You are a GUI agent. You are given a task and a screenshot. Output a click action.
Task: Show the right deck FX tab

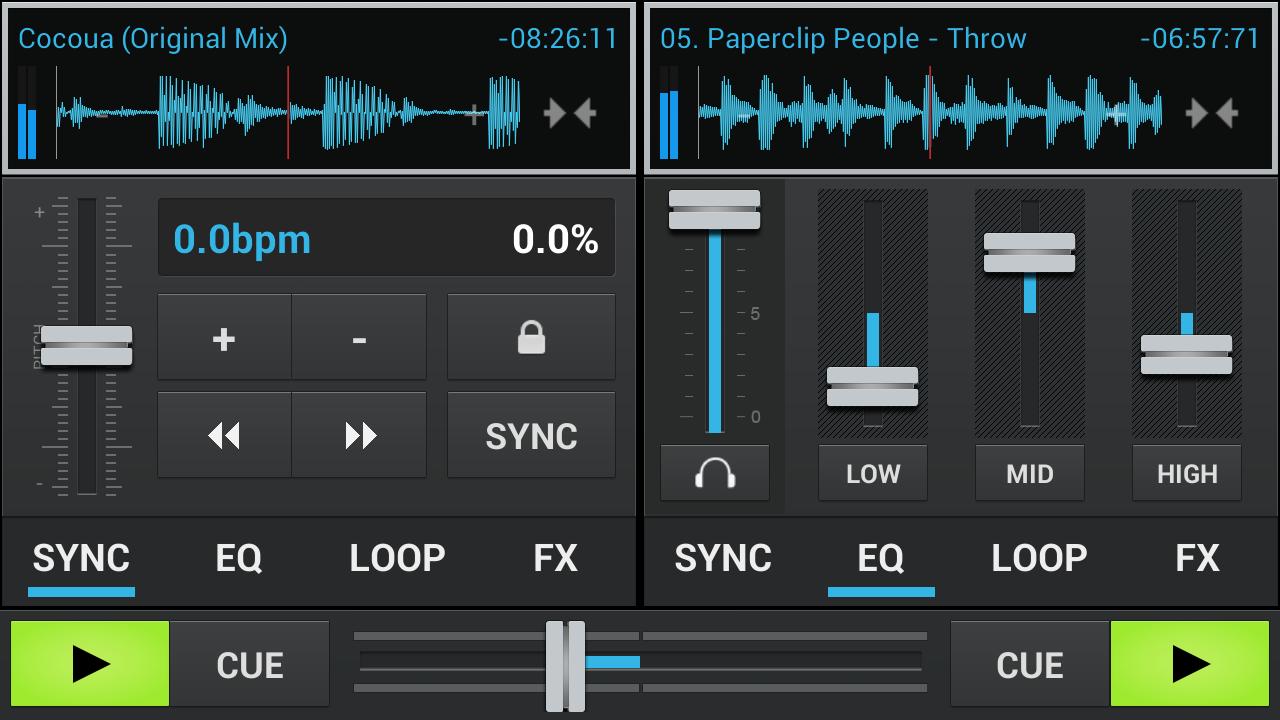point(1197,558)
